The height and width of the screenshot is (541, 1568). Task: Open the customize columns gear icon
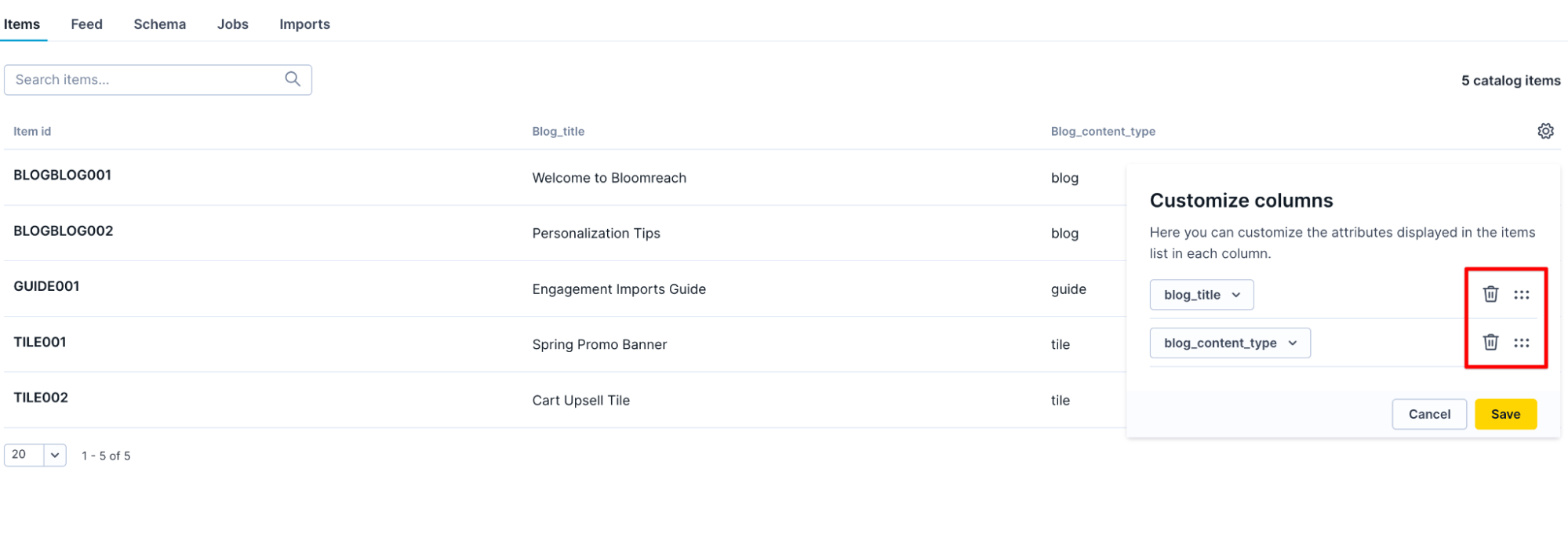[1544, 130]
